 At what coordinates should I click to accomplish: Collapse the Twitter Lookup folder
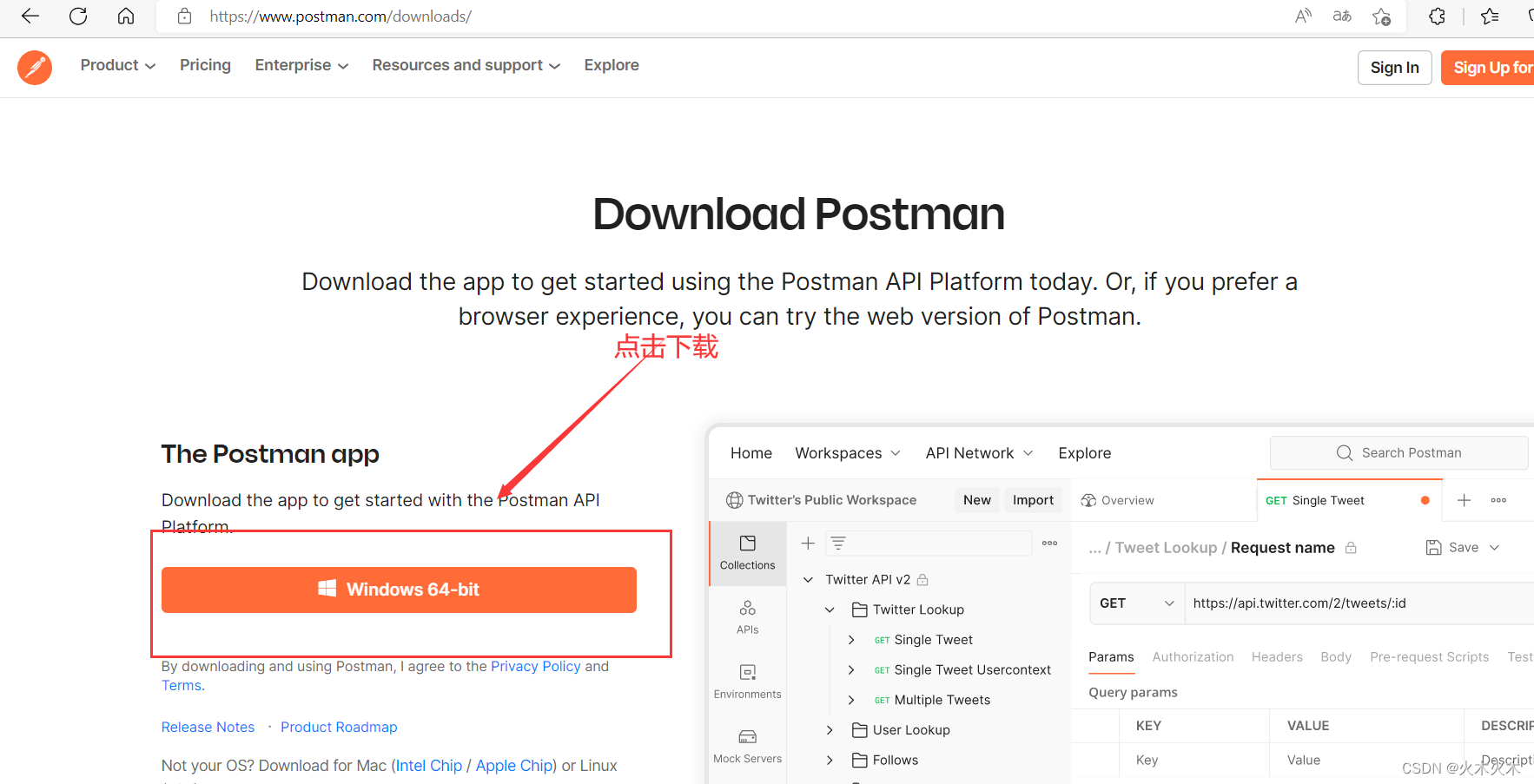(x=830, y=609)
